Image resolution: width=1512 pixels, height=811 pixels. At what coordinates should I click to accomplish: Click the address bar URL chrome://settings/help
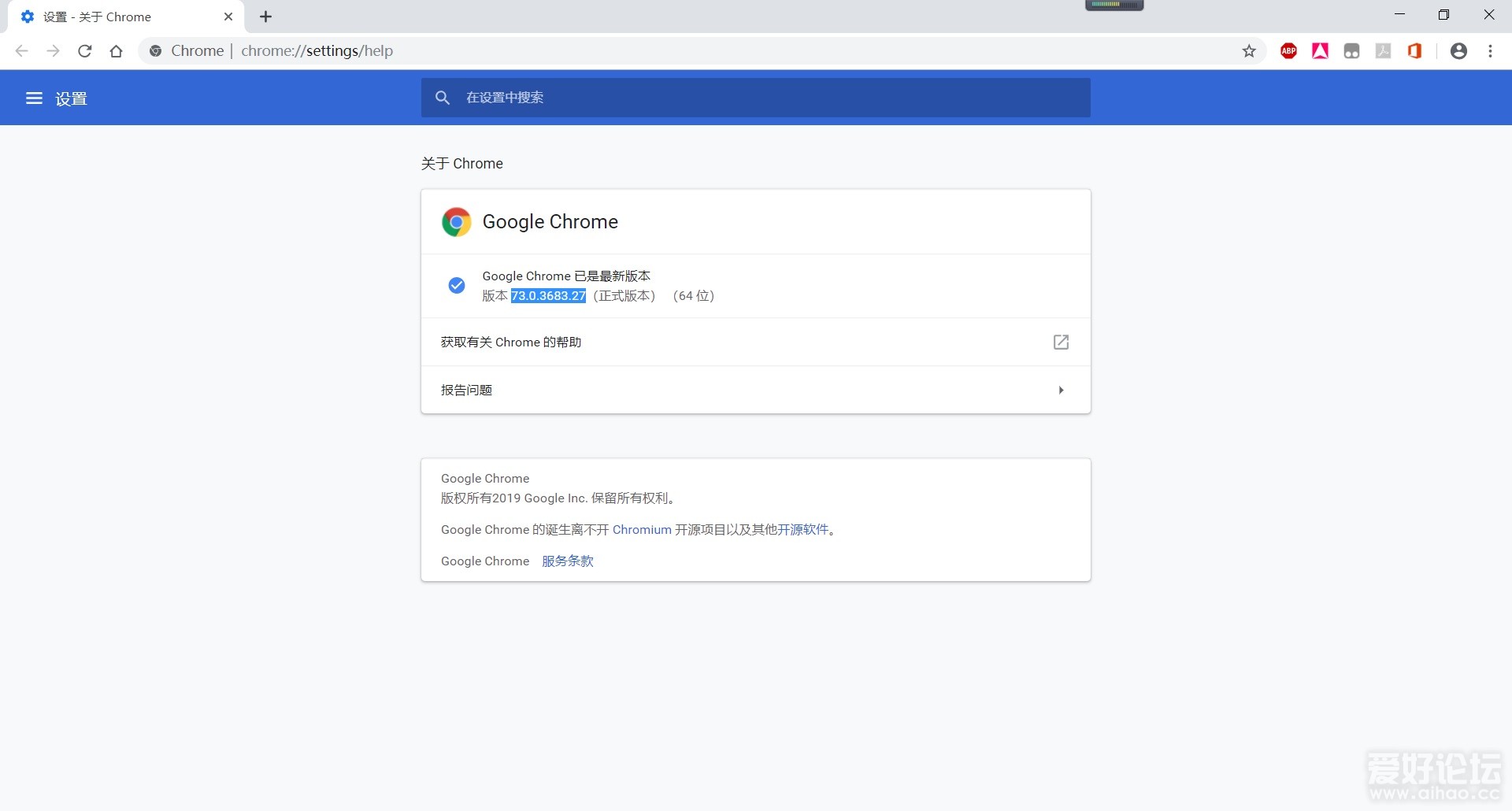click(x=317, y=51)
